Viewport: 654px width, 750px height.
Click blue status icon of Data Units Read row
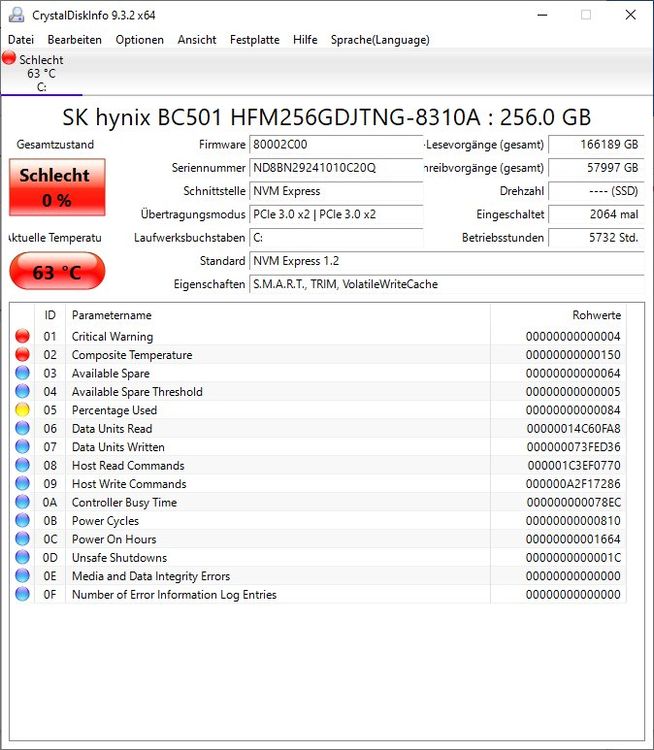[22, 428]
